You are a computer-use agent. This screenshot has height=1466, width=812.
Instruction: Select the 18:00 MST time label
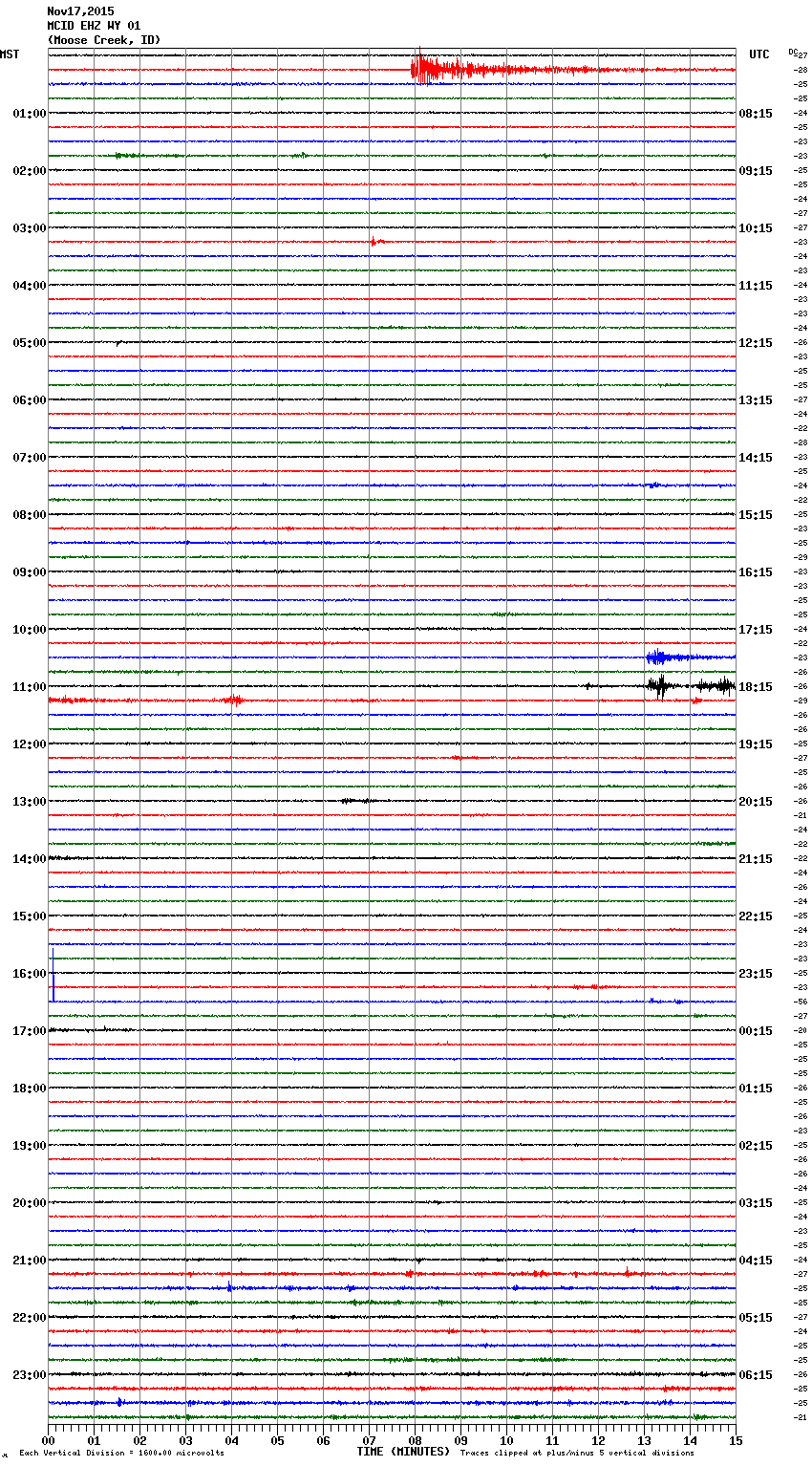point(30,1089)
